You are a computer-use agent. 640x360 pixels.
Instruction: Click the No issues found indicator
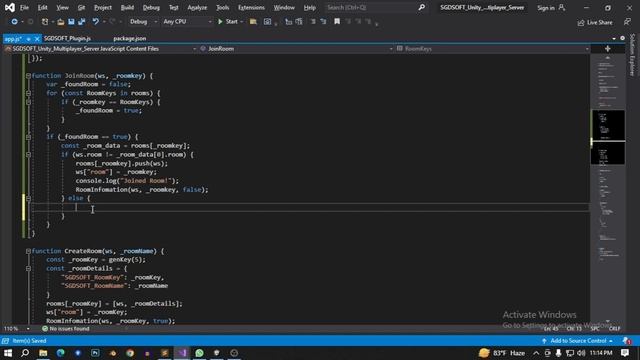click(x=65, y=329)
